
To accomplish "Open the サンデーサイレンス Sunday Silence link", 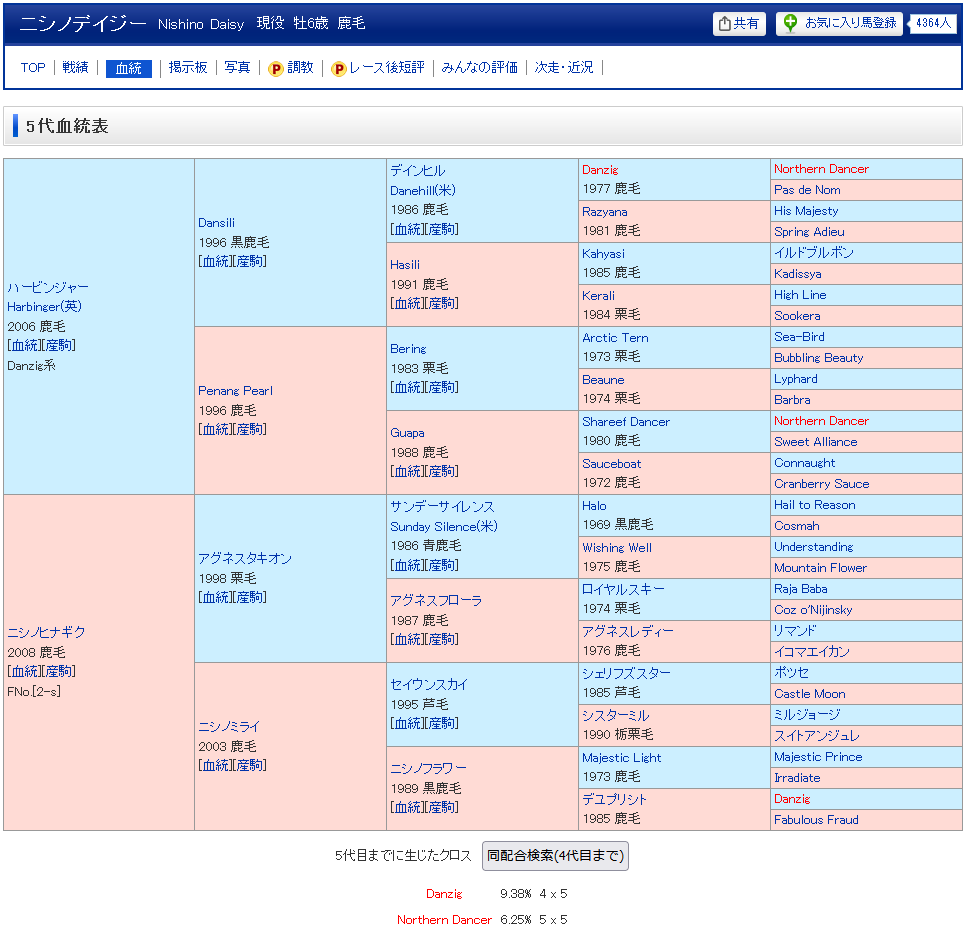I will point(444,516).
